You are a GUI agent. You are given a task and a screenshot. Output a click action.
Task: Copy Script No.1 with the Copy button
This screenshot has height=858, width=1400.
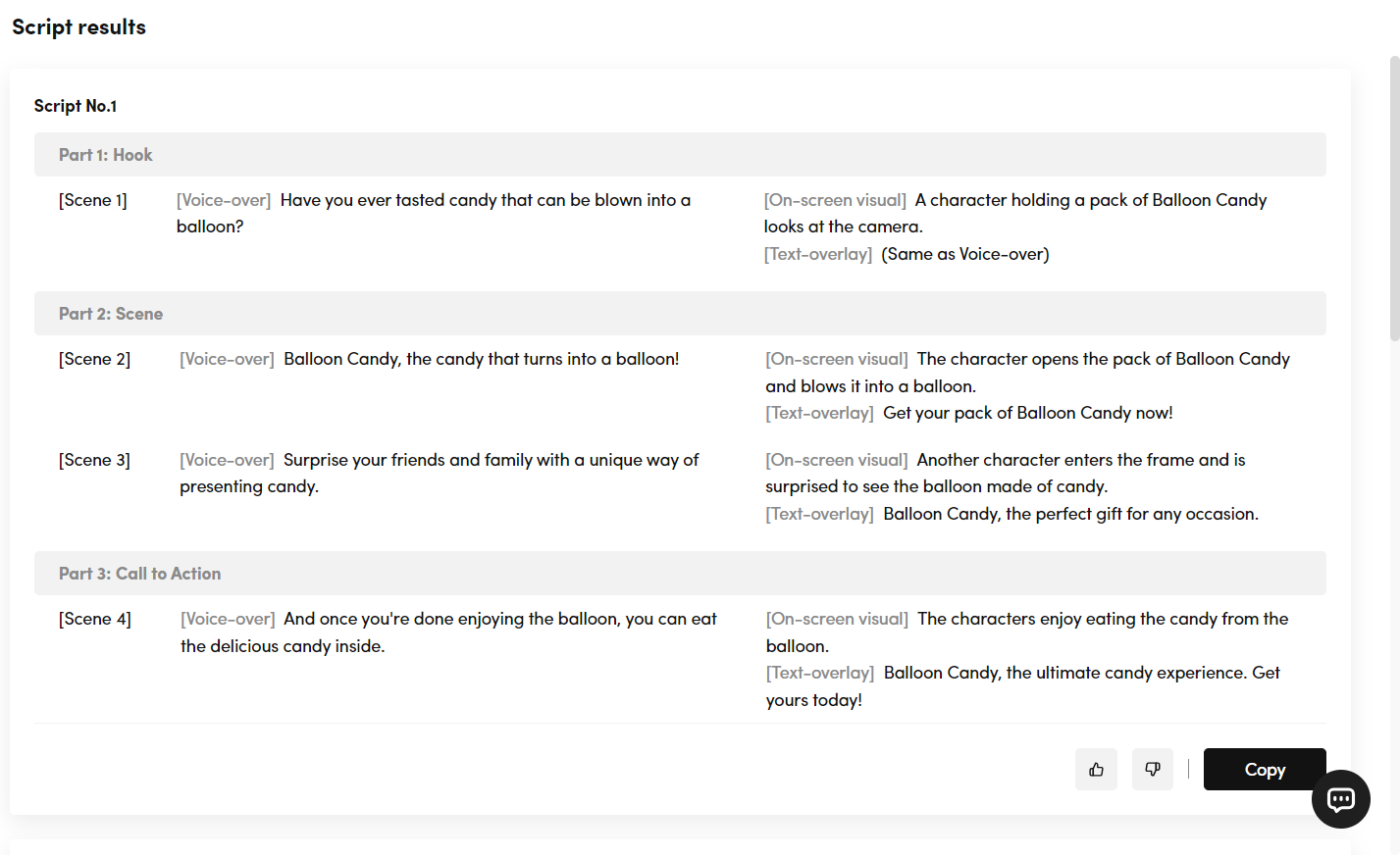1265,770
